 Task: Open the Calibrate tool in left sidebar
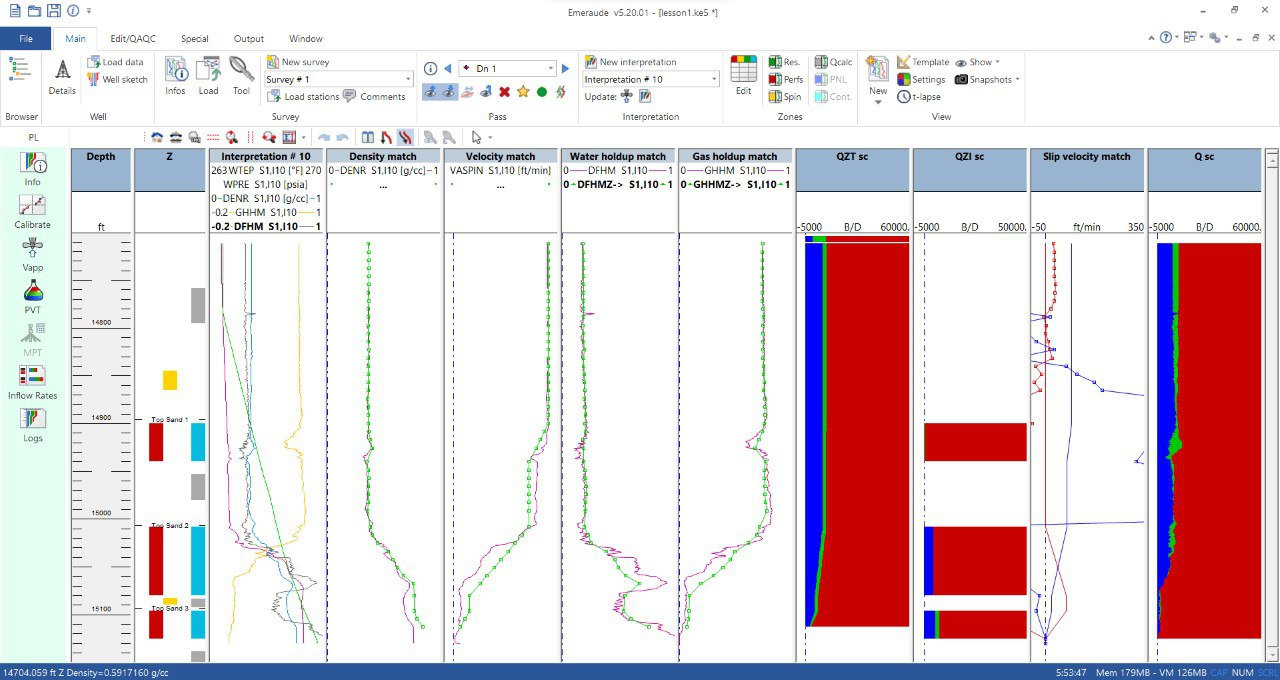tap(33, 211)
